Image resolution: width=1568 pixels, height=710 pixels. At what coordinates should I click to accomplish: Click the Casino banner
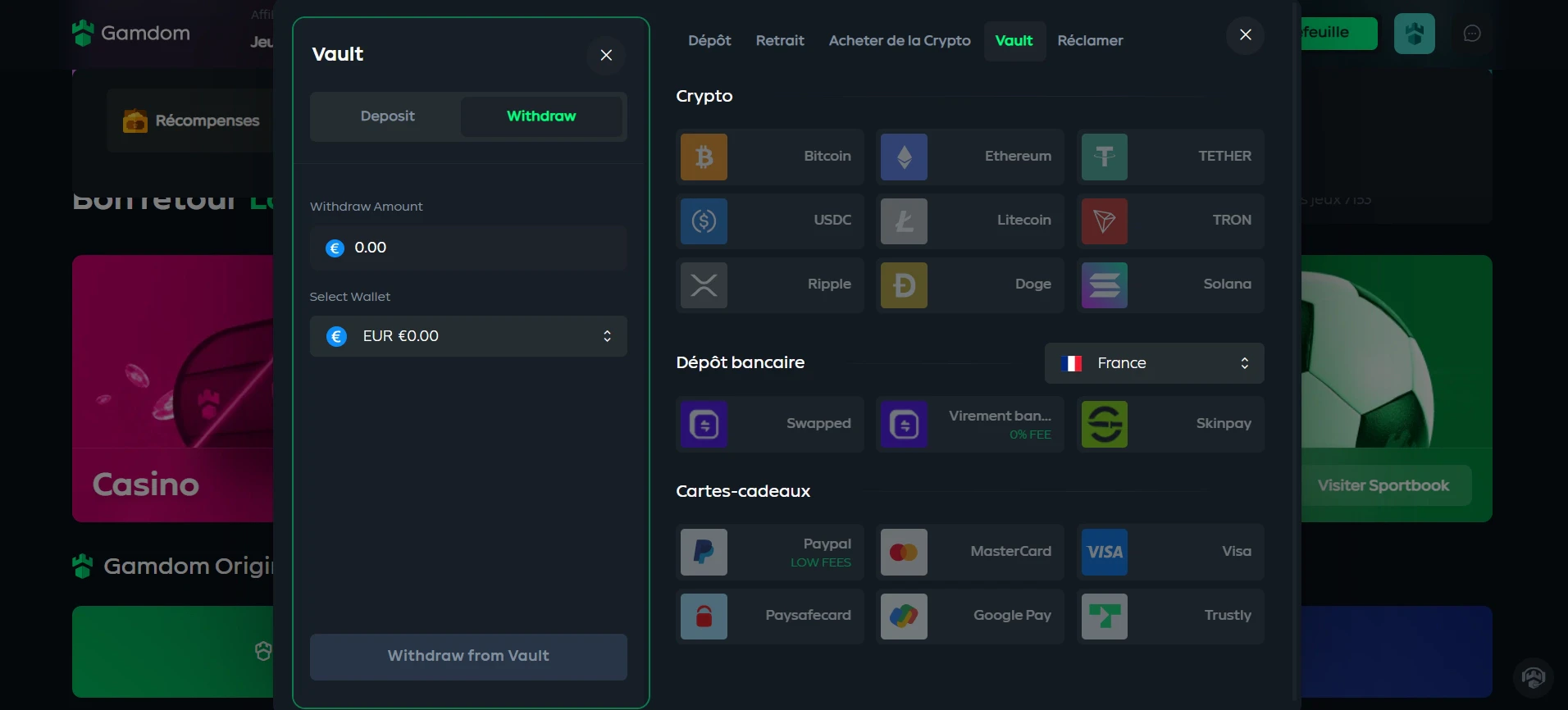tap(172, 388)
